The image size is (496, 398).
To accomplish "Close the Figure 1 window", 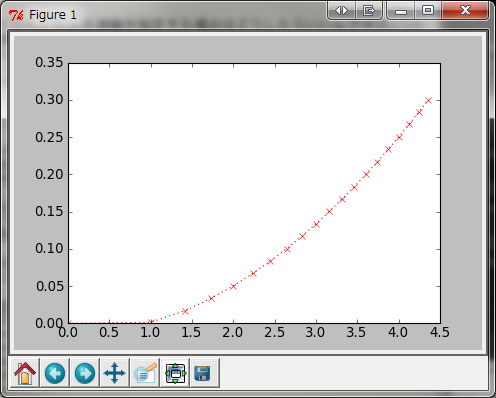I will tap(465, 11).
